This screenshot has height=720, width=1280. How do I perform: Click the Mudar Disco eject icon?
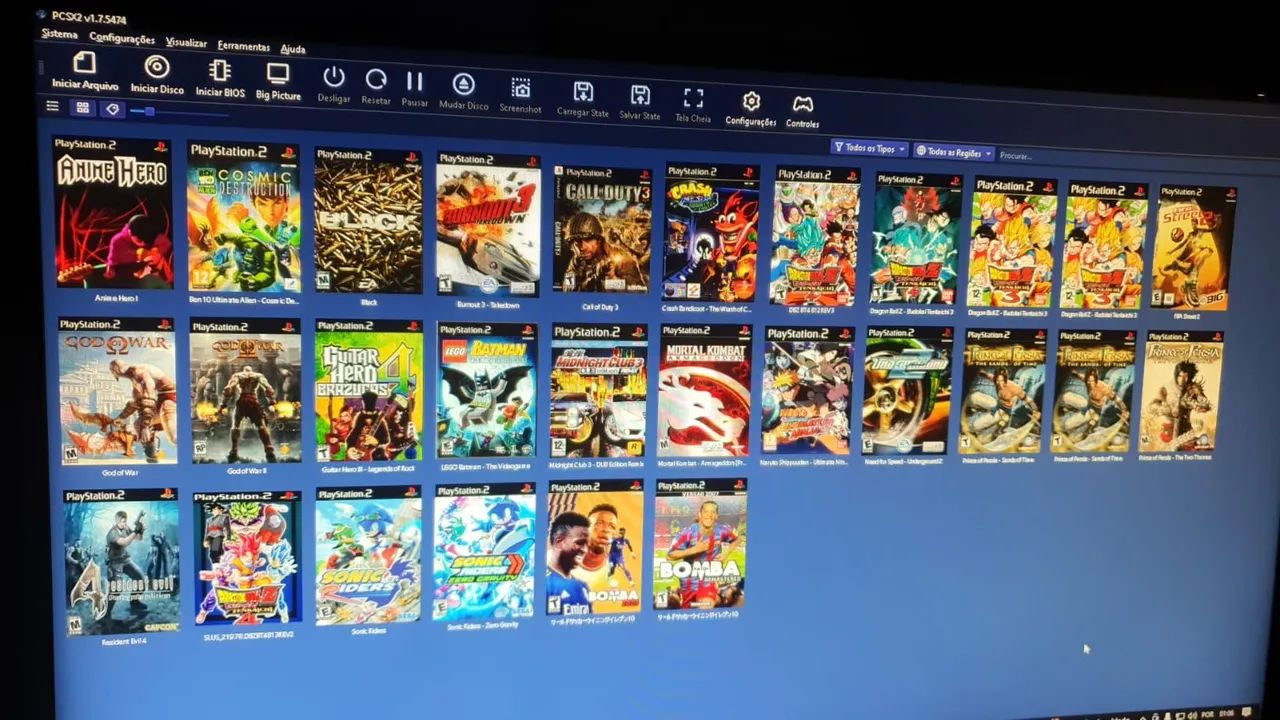463,84
